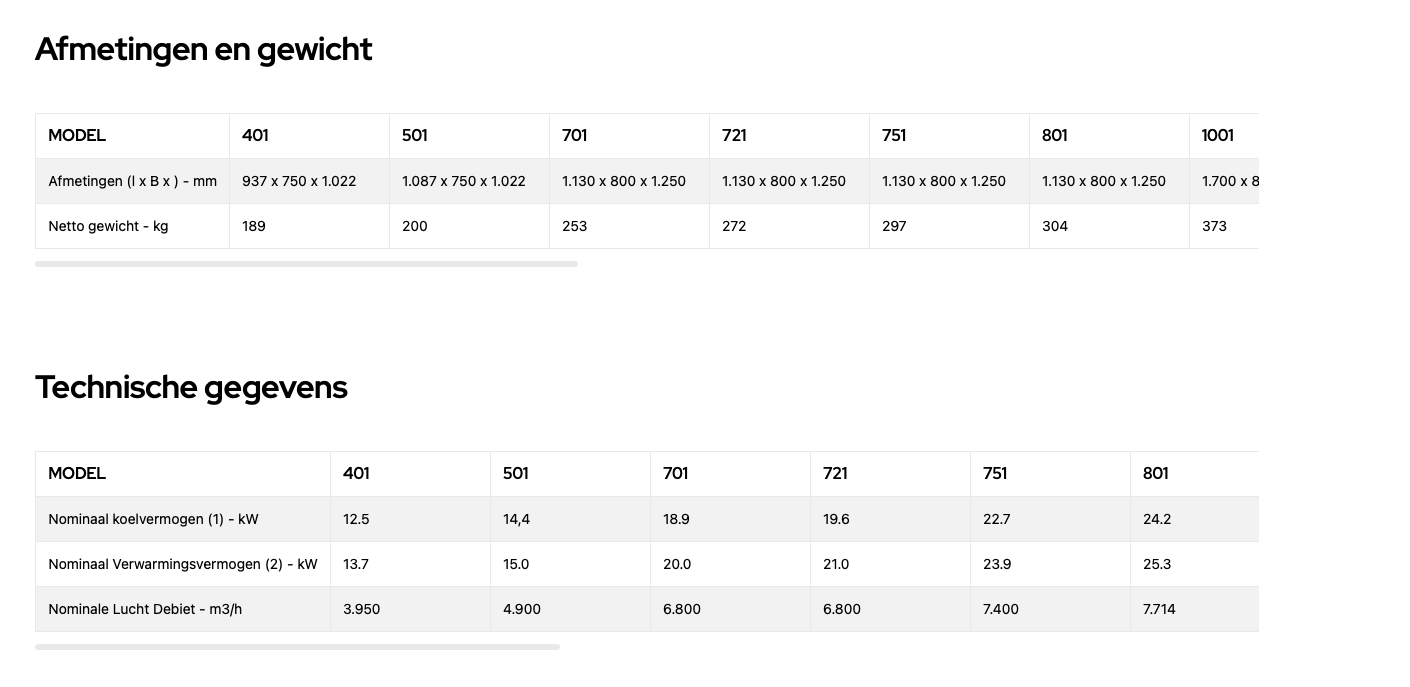Viewport: 1410px width, 687px height.
Task: Select the 937 x 750 x 1.022 dimensions cell
Action: 309,181
